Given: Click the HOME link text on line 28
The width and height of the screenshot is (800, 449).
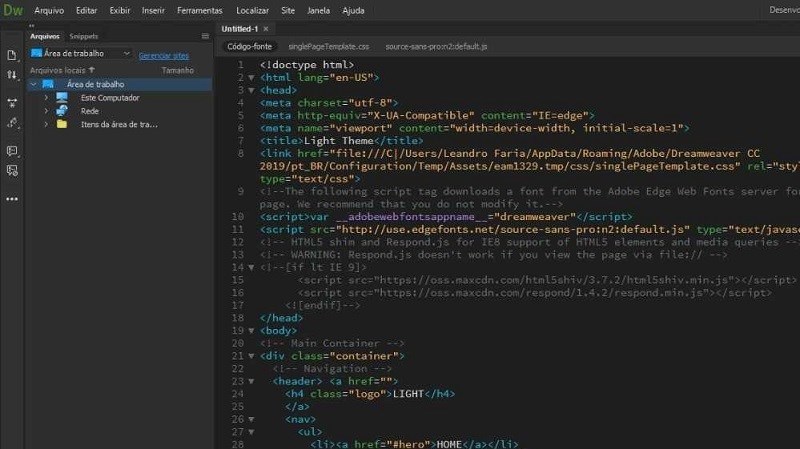Looking at the screenshot, I should click(x=449, y=444).
